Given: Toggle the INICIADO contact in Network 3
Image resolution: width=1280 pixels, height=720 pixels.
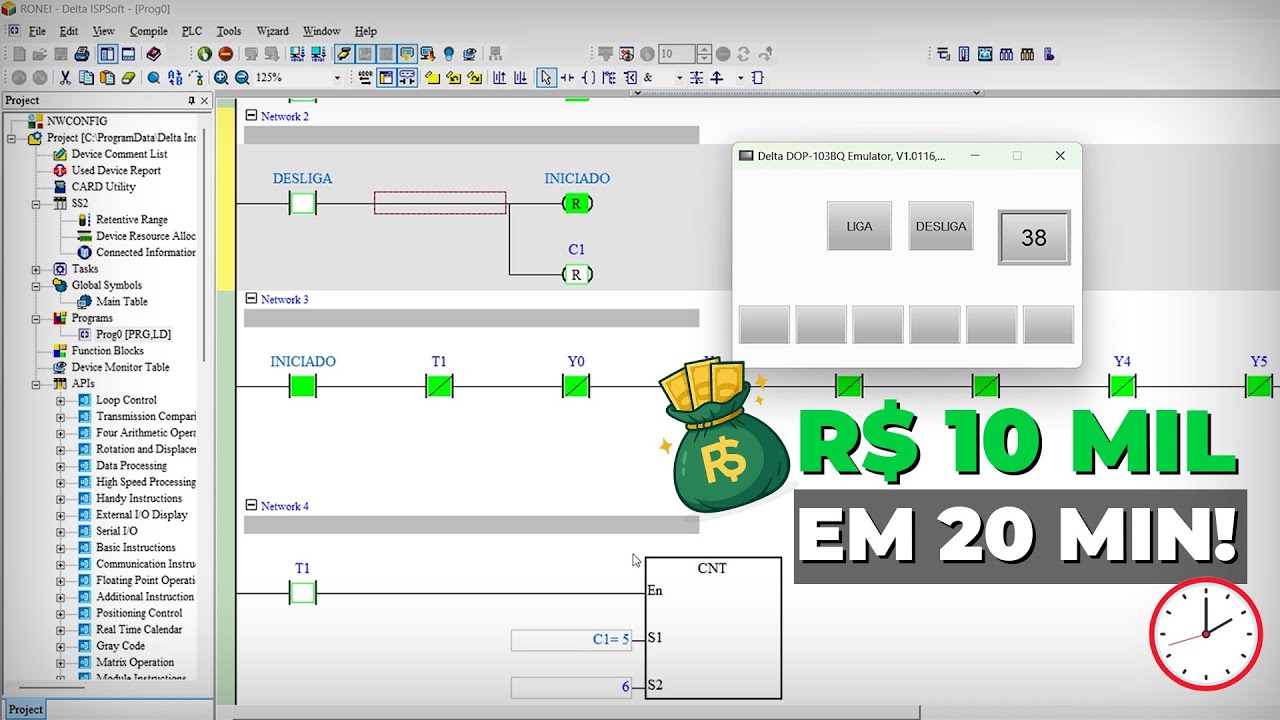Looking at the screenshot, I should 302,386.
